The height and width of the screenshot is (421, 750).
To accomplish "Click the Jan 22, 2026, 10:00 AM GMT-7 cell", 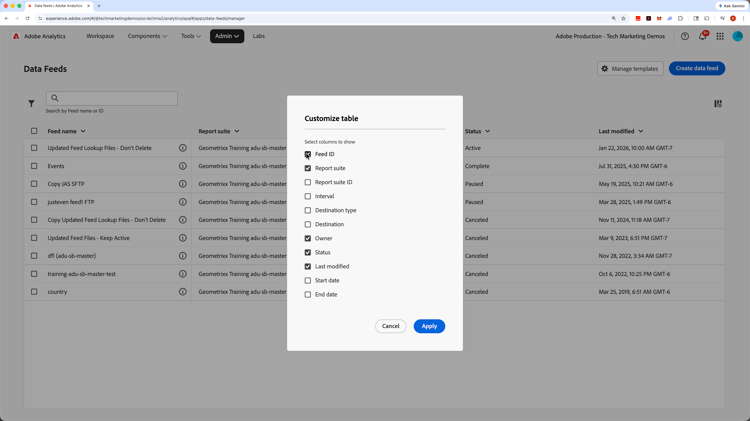I will (x=635, y=148).
